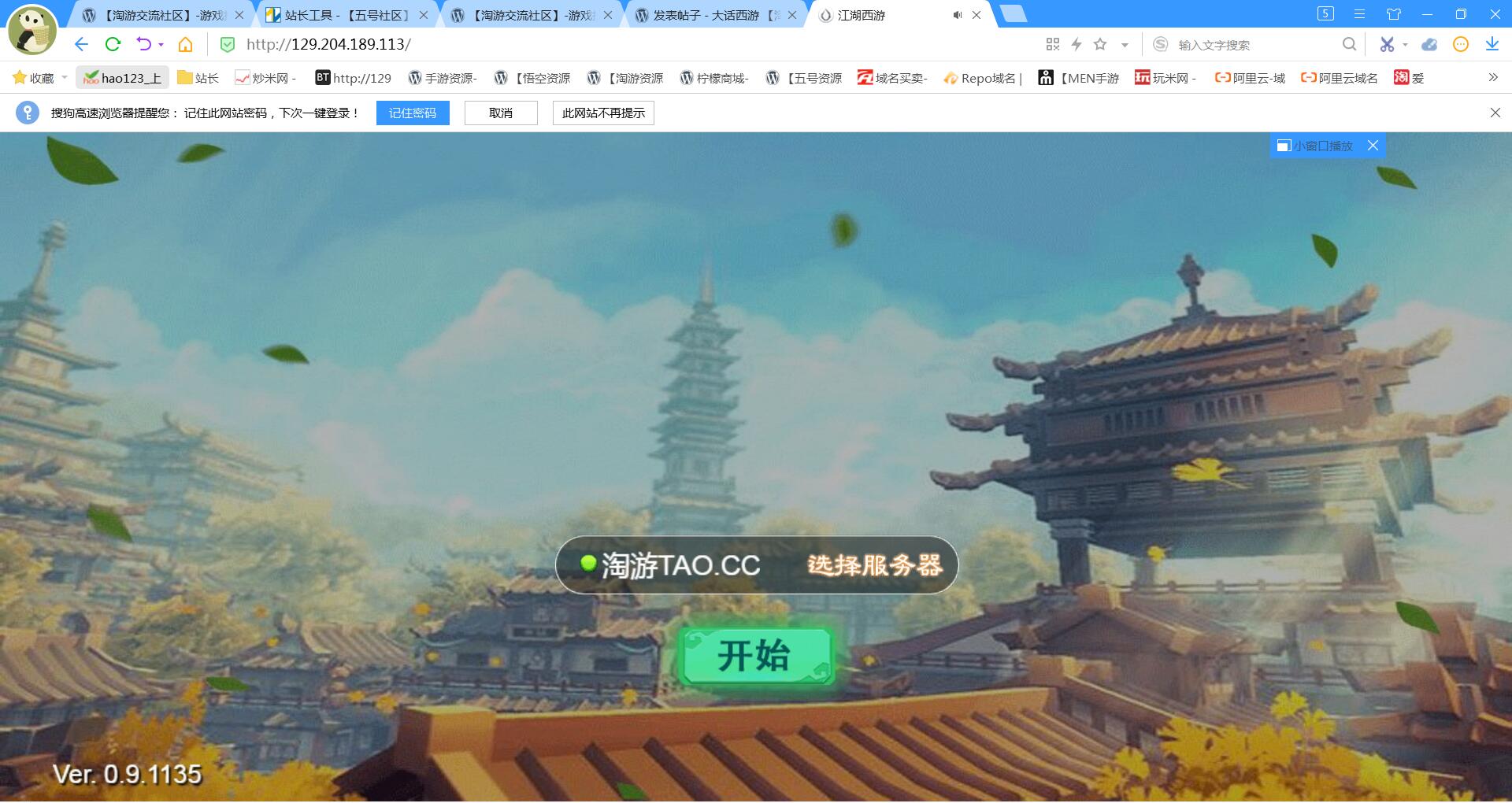Screen dimensions: 1512x803
Task: Click the 记住密码 button
Action: click(x=413, y=113)
